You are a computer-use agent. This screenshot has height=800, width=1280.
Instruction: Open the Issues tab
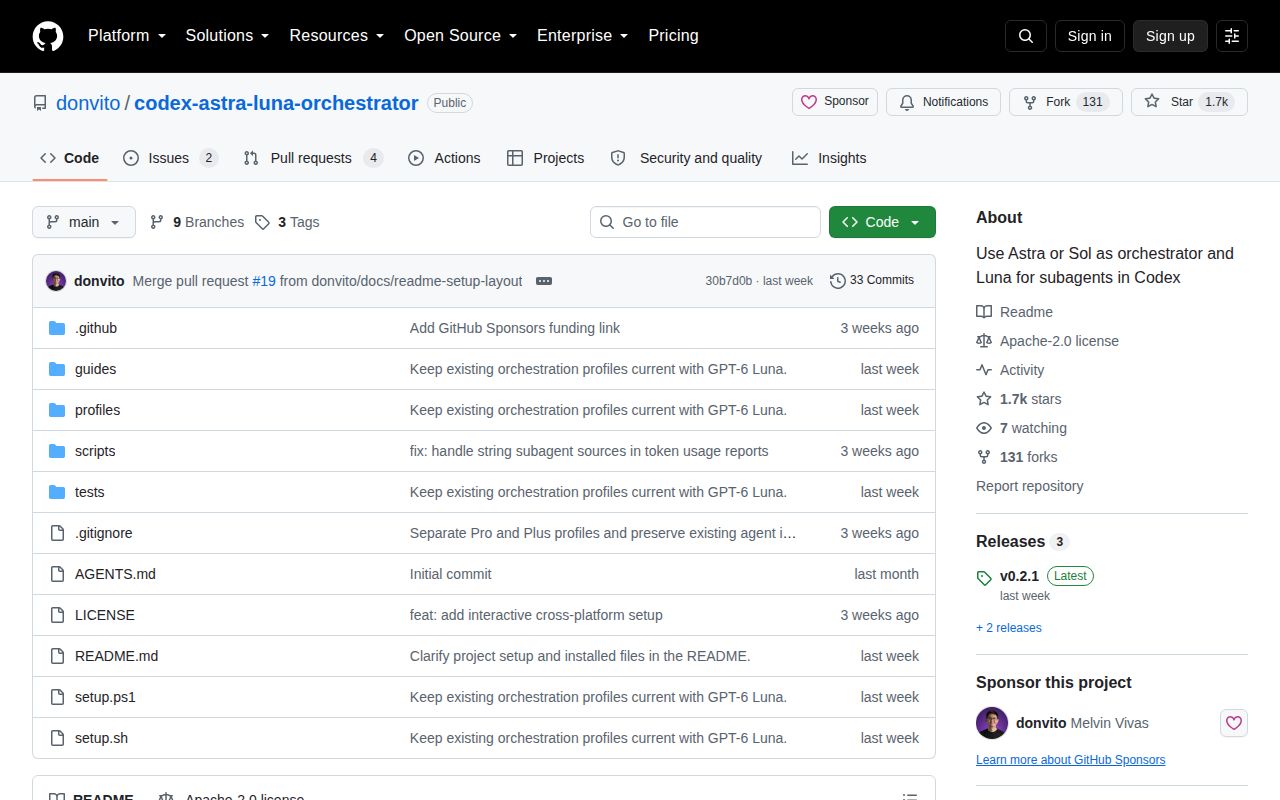pyautogui.click(x=170, y=158)
